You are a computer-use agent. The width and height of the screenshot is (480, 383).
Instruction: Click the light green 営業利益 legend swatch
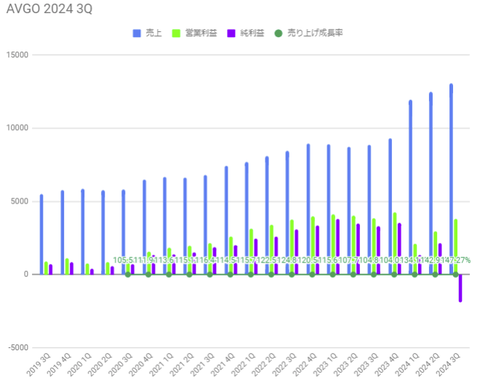pyautogui.click(x=176, y=33)
